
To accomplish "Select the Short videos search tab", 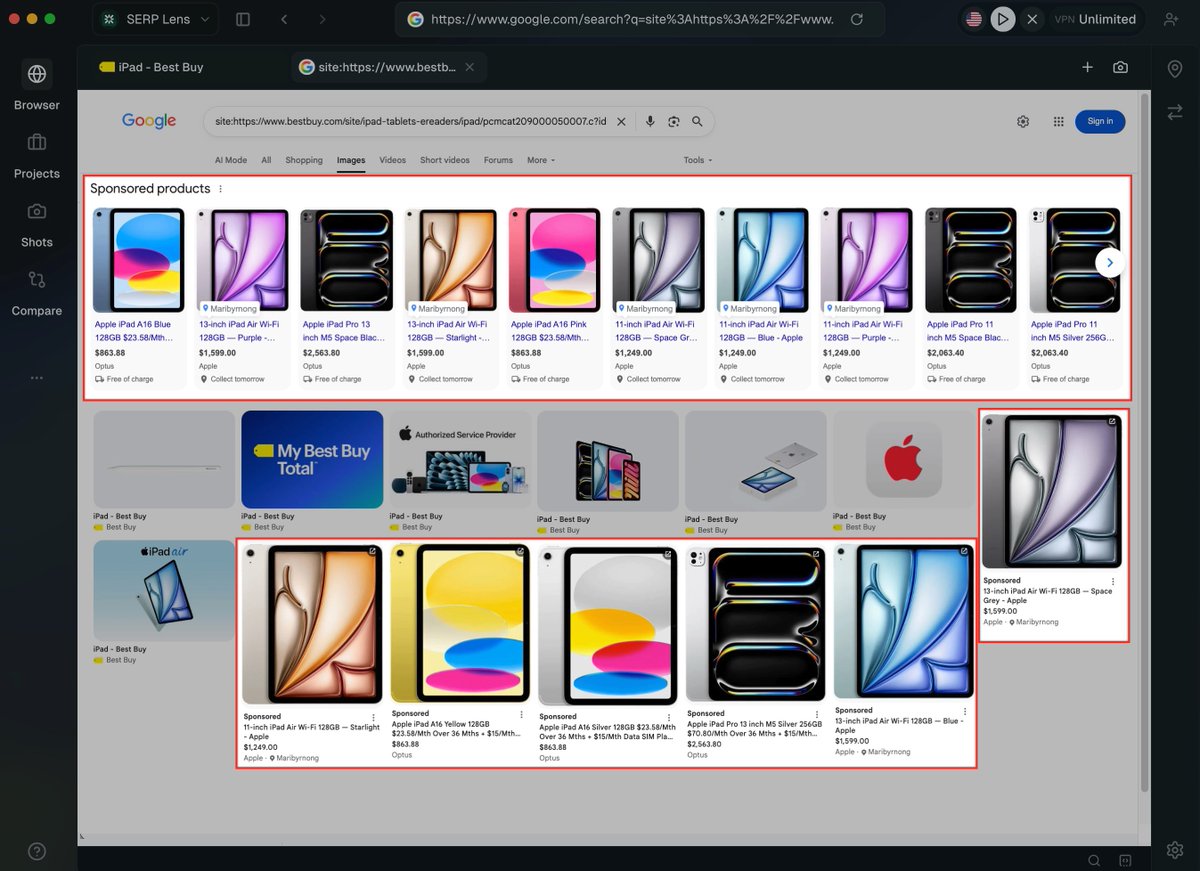I will point(445,160).
